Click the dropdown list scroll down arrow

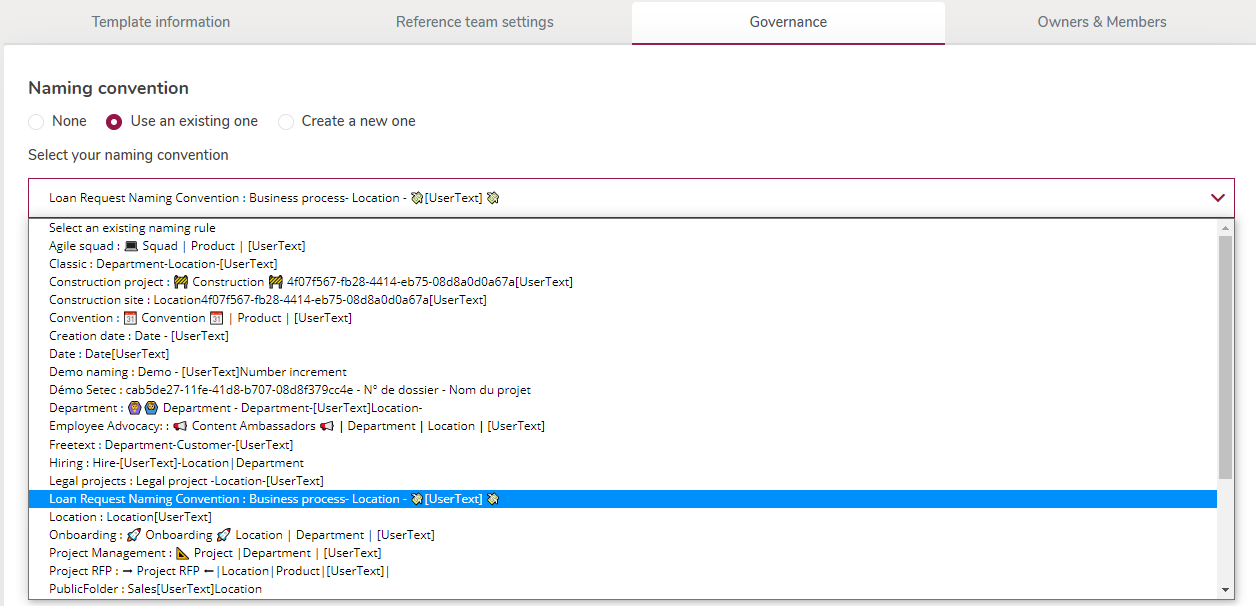(x=1226, y=590)
